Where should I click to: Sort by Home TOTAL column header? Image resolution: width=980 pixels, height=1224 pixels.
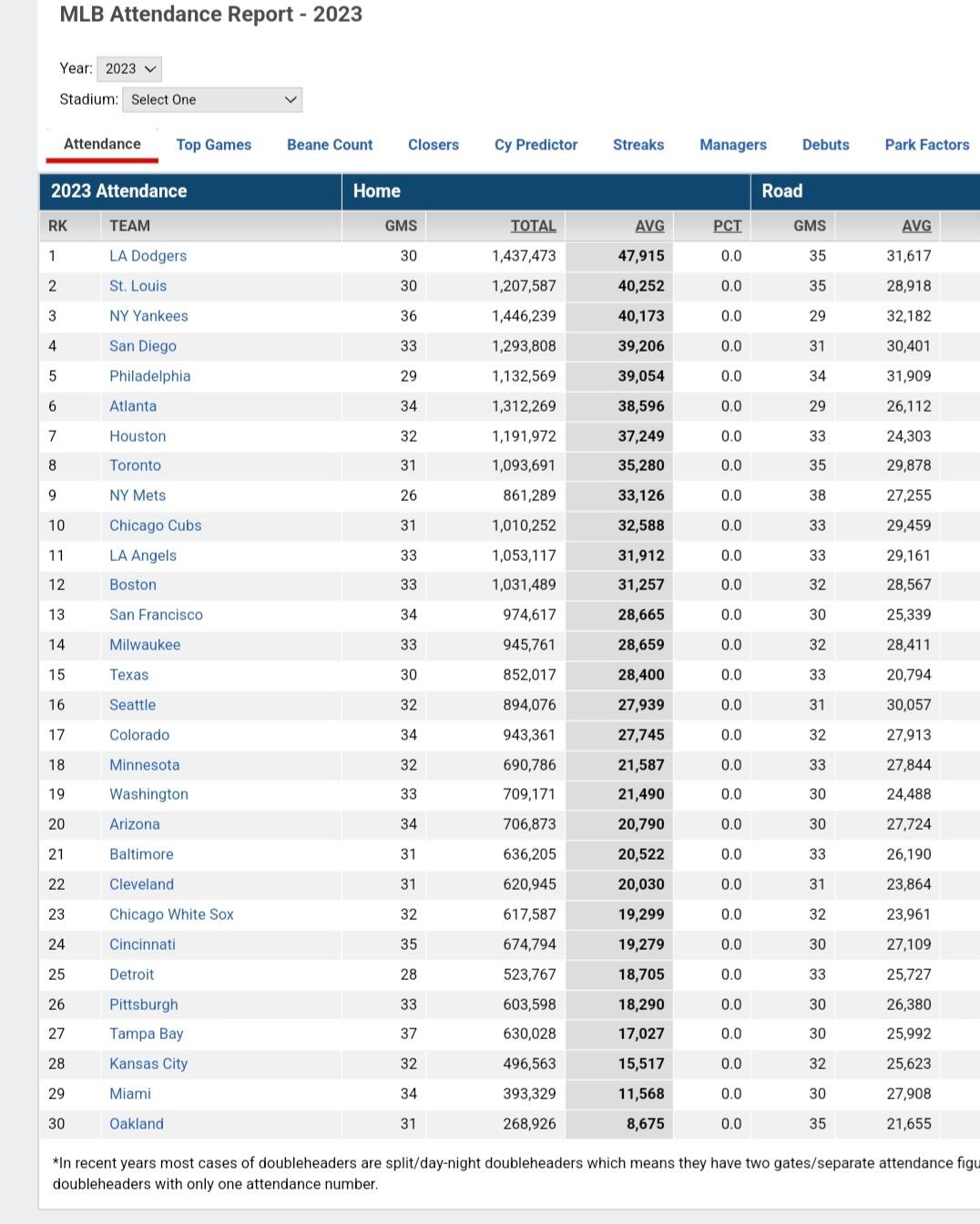tap(533, 226)
